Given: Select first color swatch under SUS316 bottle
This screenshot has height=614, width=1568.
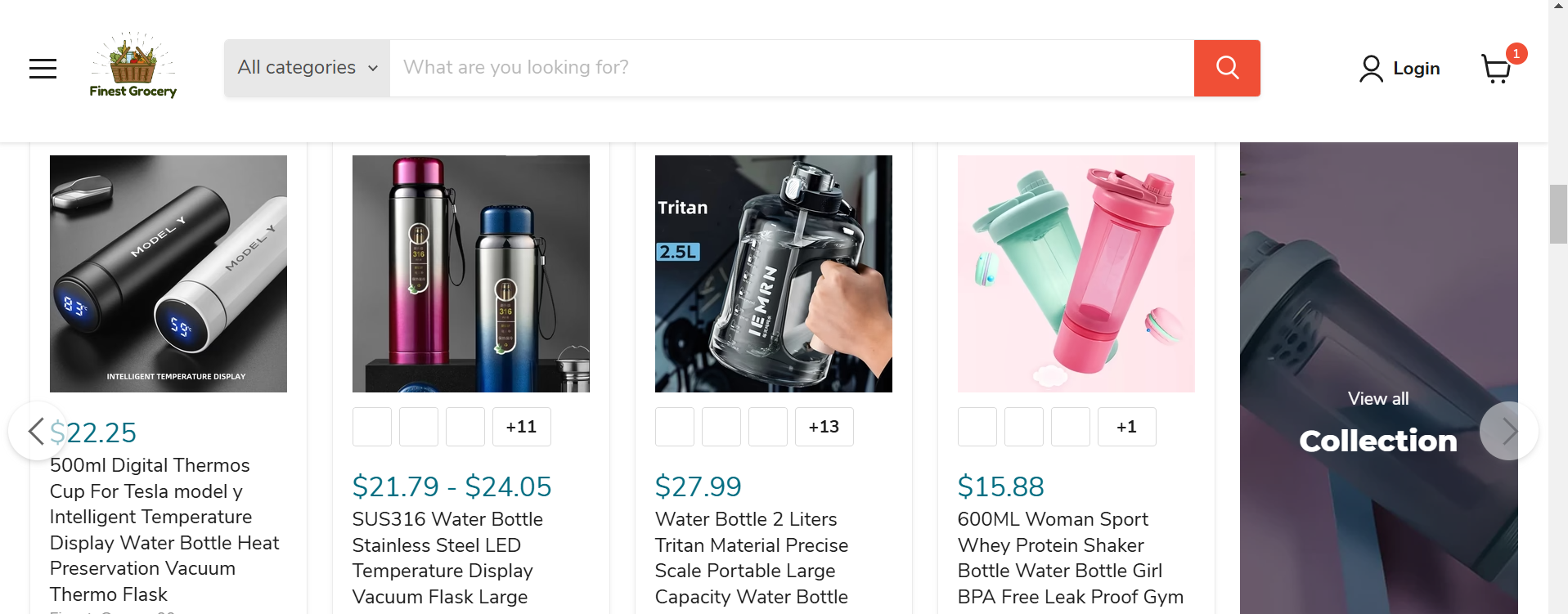Looking at the screenshot, I should (x=372, y=427).
